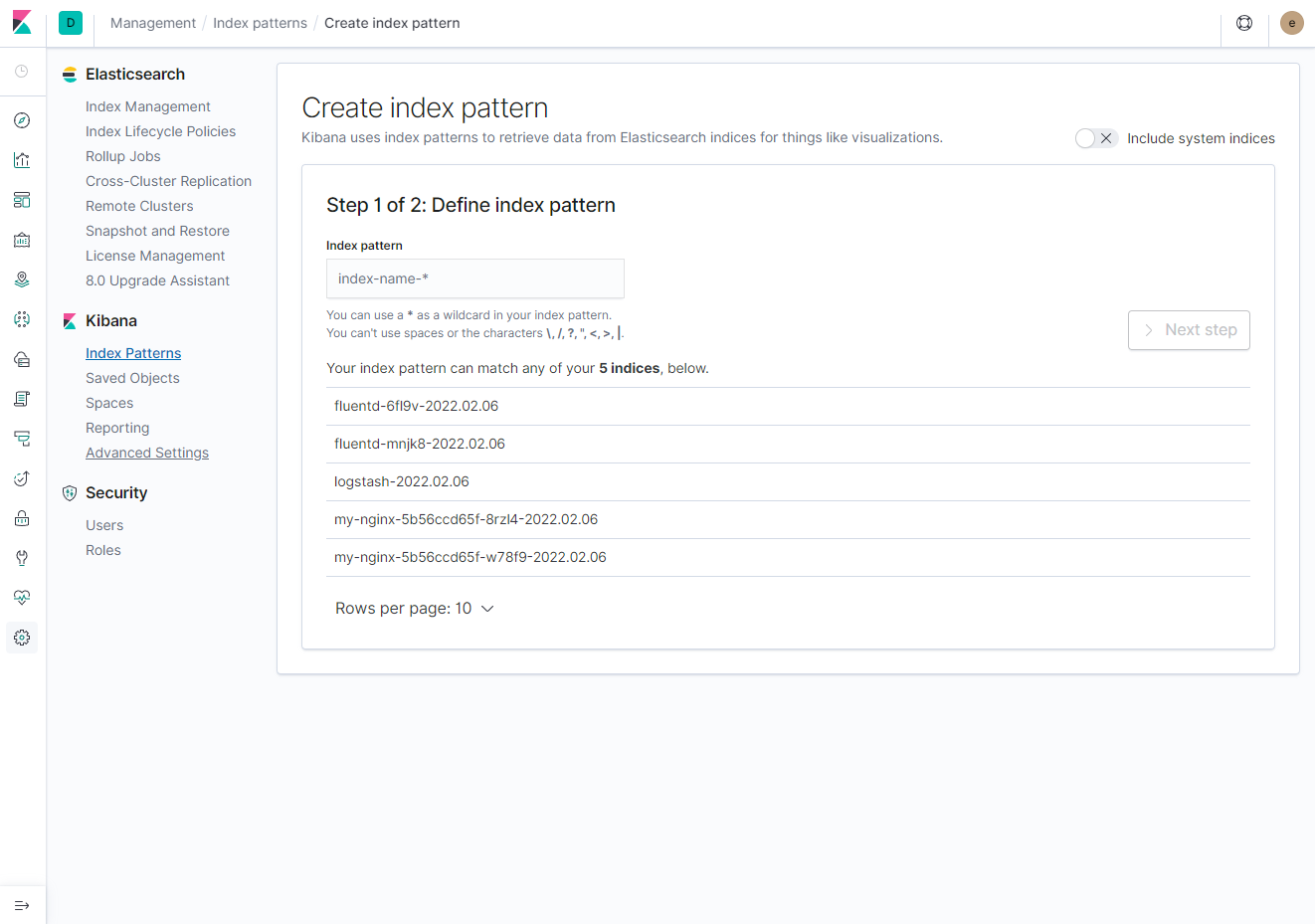
Task: Select Index Patterns under Kibana
Action: point(133,353)
